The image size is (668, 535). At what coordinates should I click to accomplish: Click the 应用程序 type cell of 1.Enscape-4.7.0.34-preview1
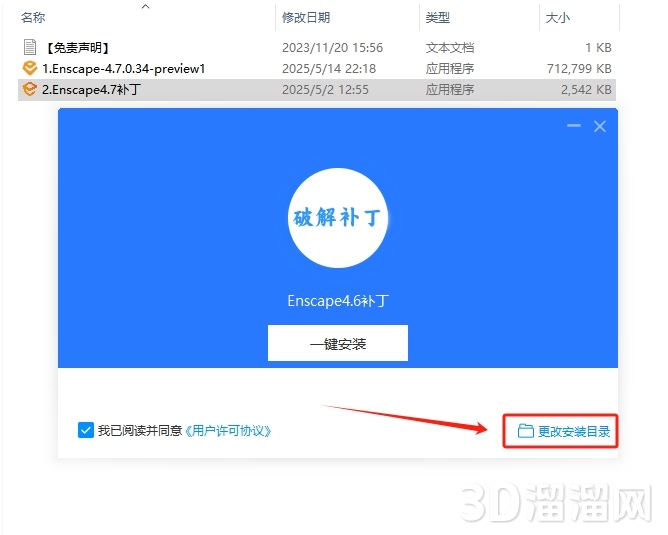[449, 69]
